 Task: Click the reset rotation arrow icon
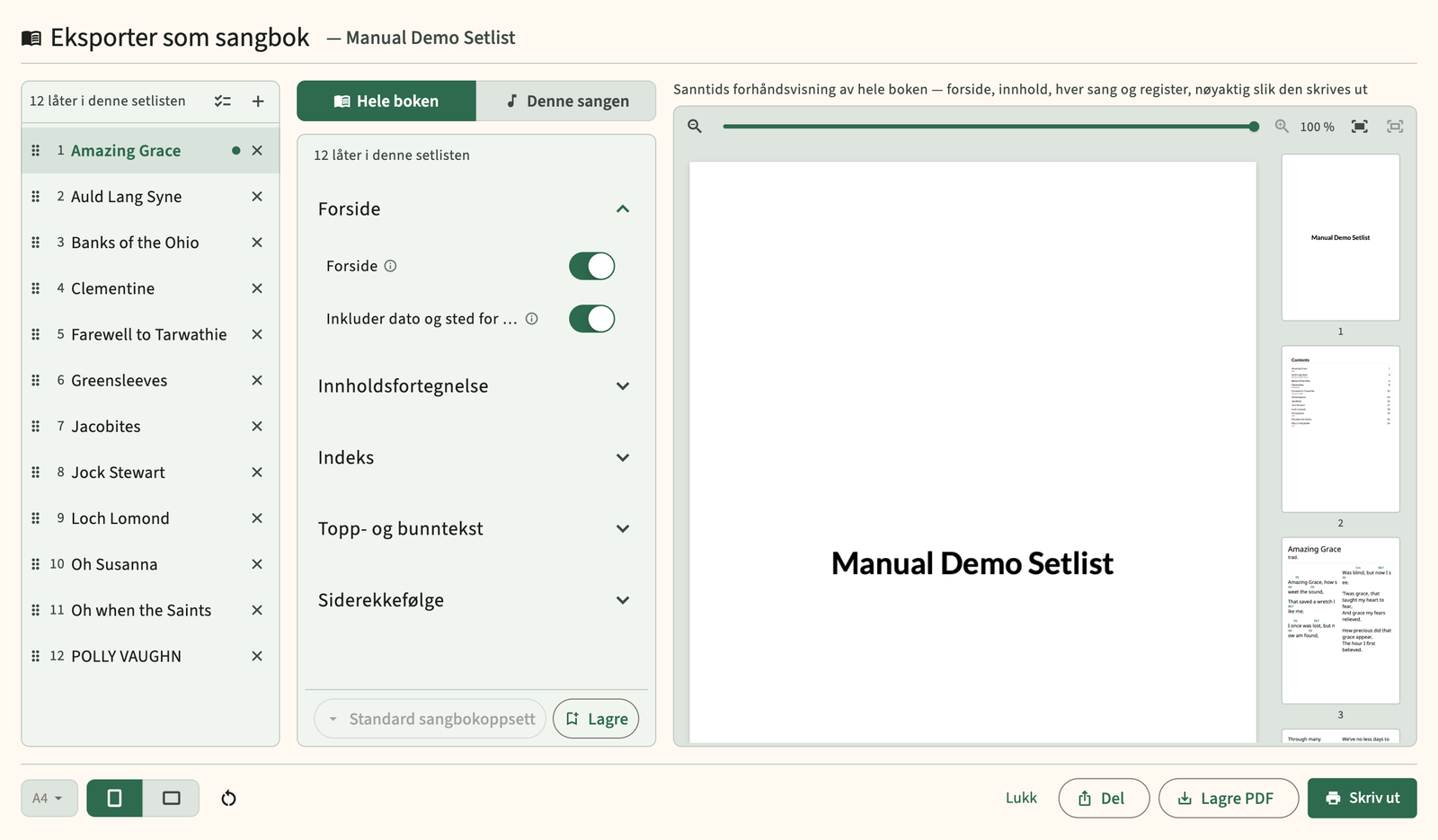point(228,798)
